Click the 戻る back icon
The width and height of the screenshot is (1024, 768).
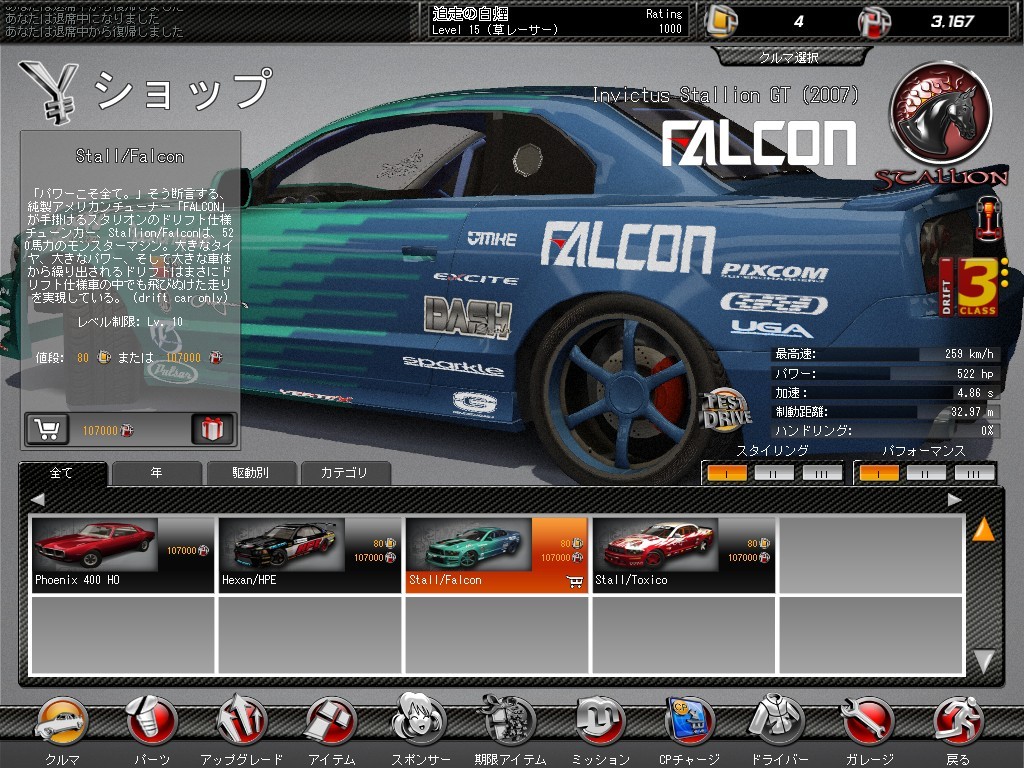point(957,722)
